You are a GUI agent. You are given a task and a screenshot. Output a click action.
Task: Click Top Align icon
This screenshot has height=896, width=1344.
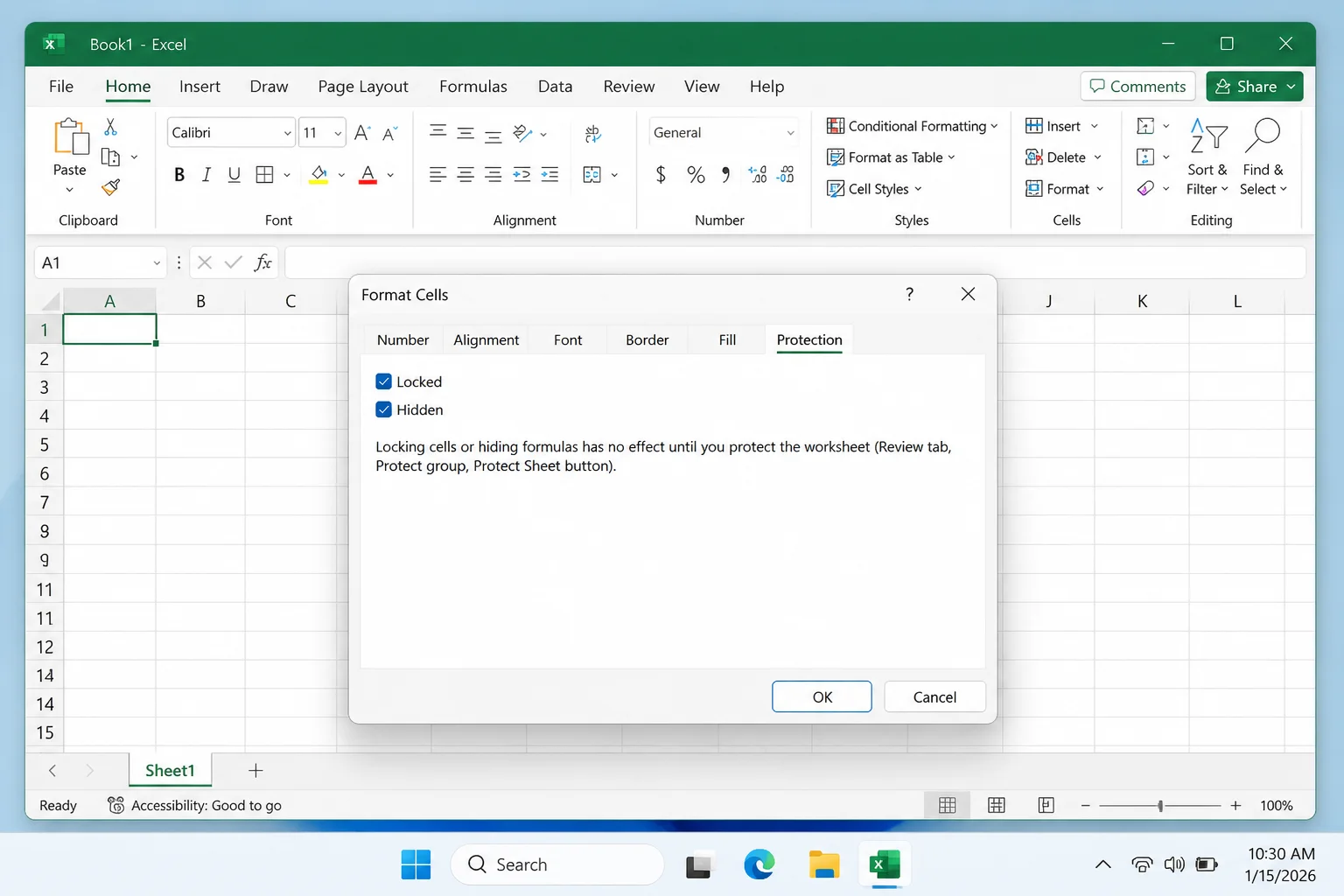[438, 133]
